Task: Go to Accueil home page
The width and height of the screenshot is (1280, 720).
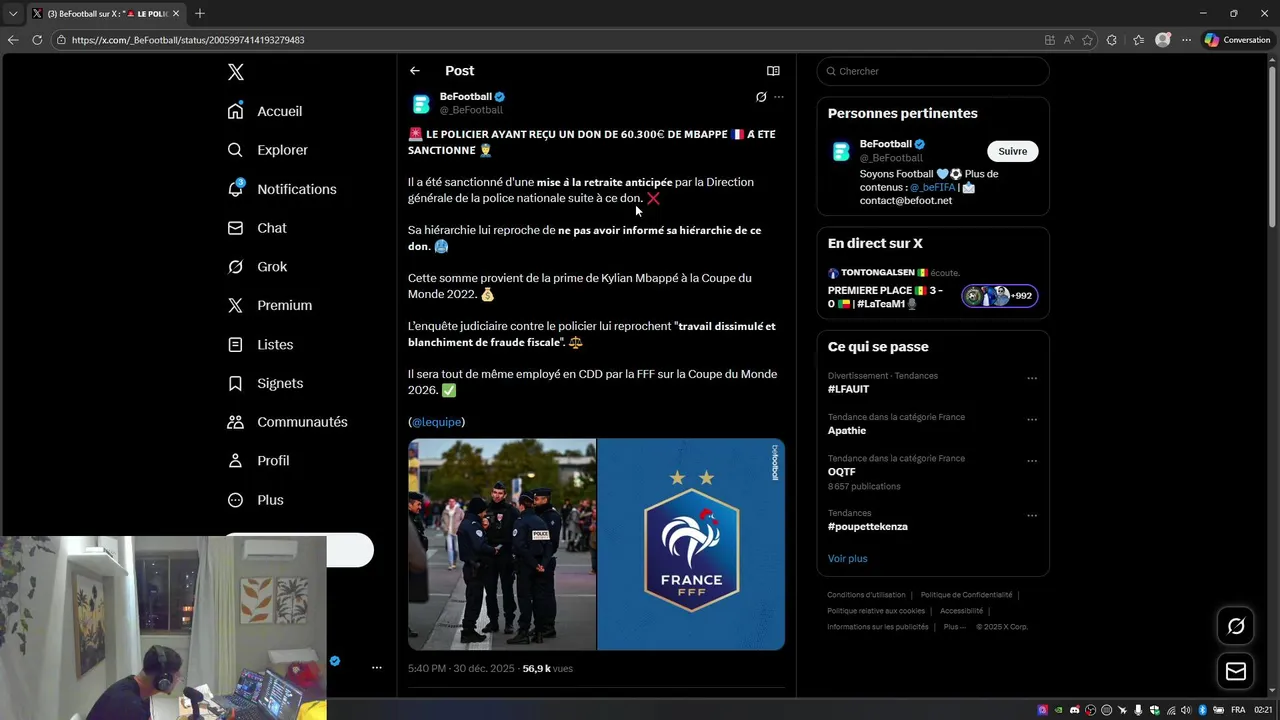Action: [x=265, y=111]
